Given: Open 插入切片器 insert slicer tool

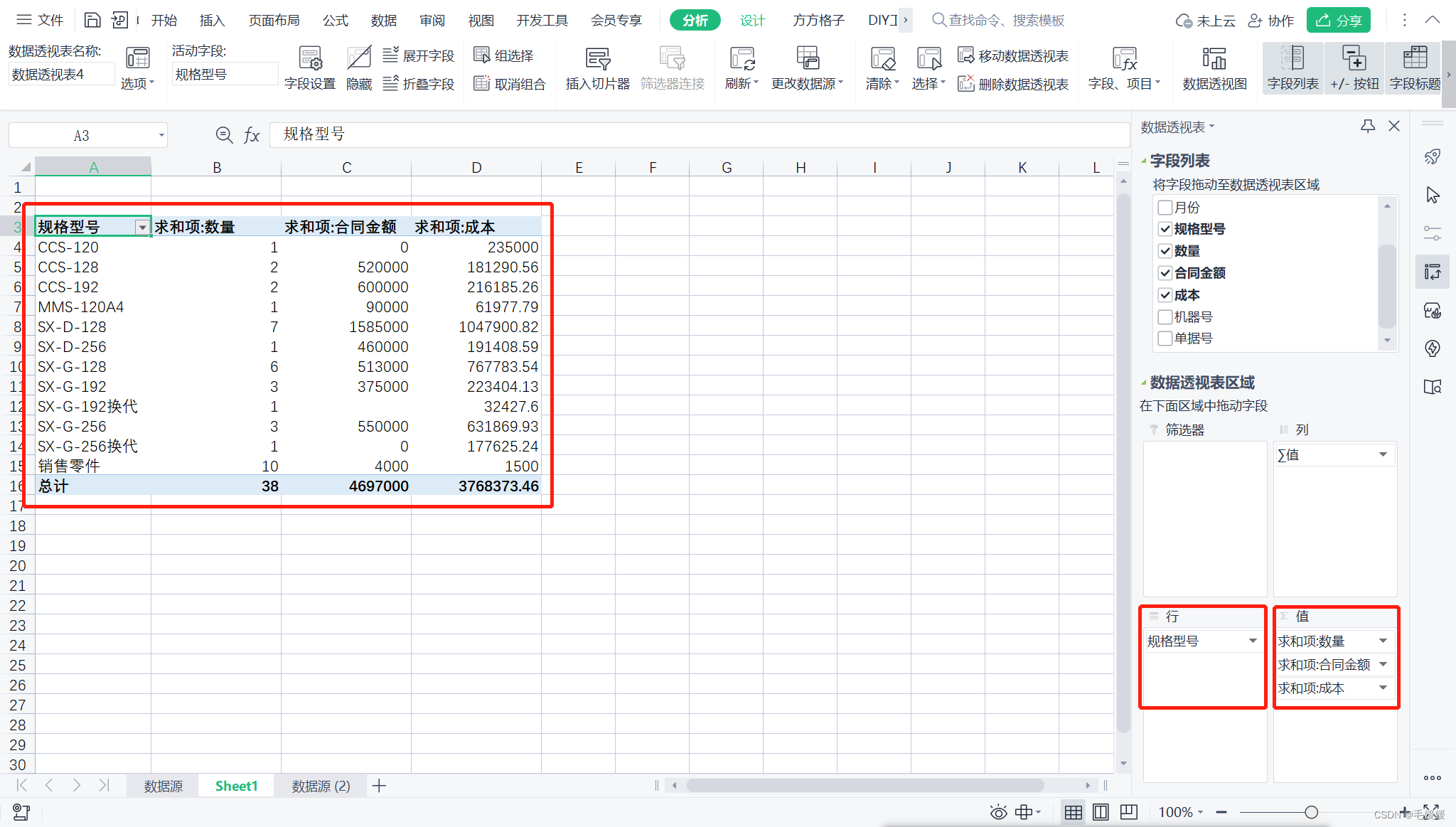Looking at the screenshot, I should point(598,69).
